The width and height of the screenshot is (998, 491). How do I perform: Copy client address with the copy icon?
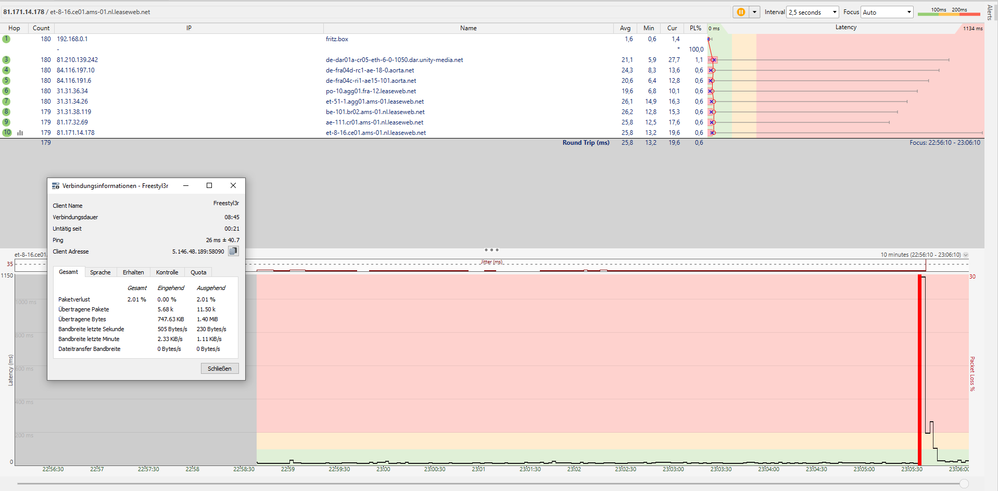[x=233, y=252]
